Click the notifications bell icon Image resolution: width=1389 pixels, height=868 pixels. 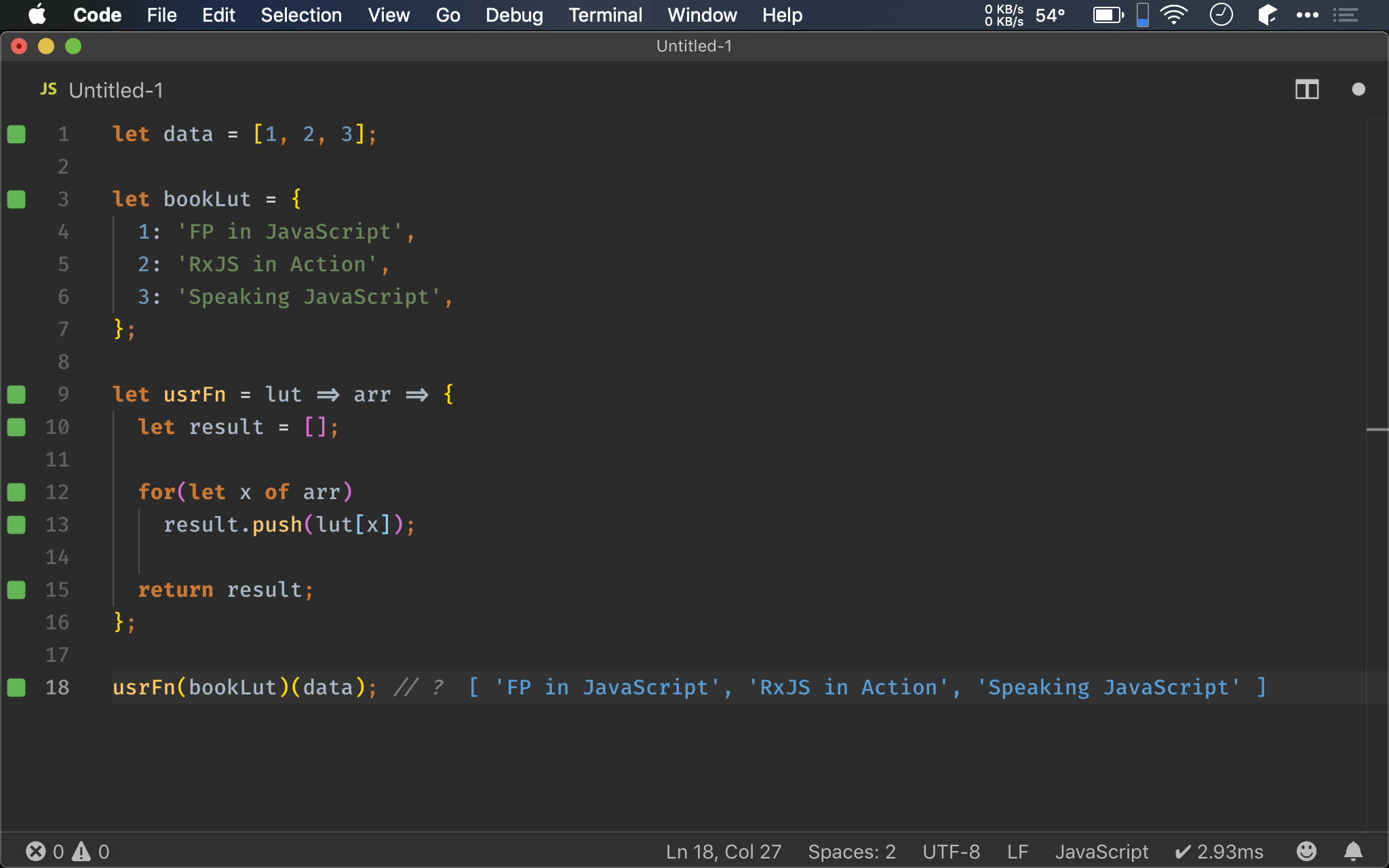click(x=1353, y=851)
